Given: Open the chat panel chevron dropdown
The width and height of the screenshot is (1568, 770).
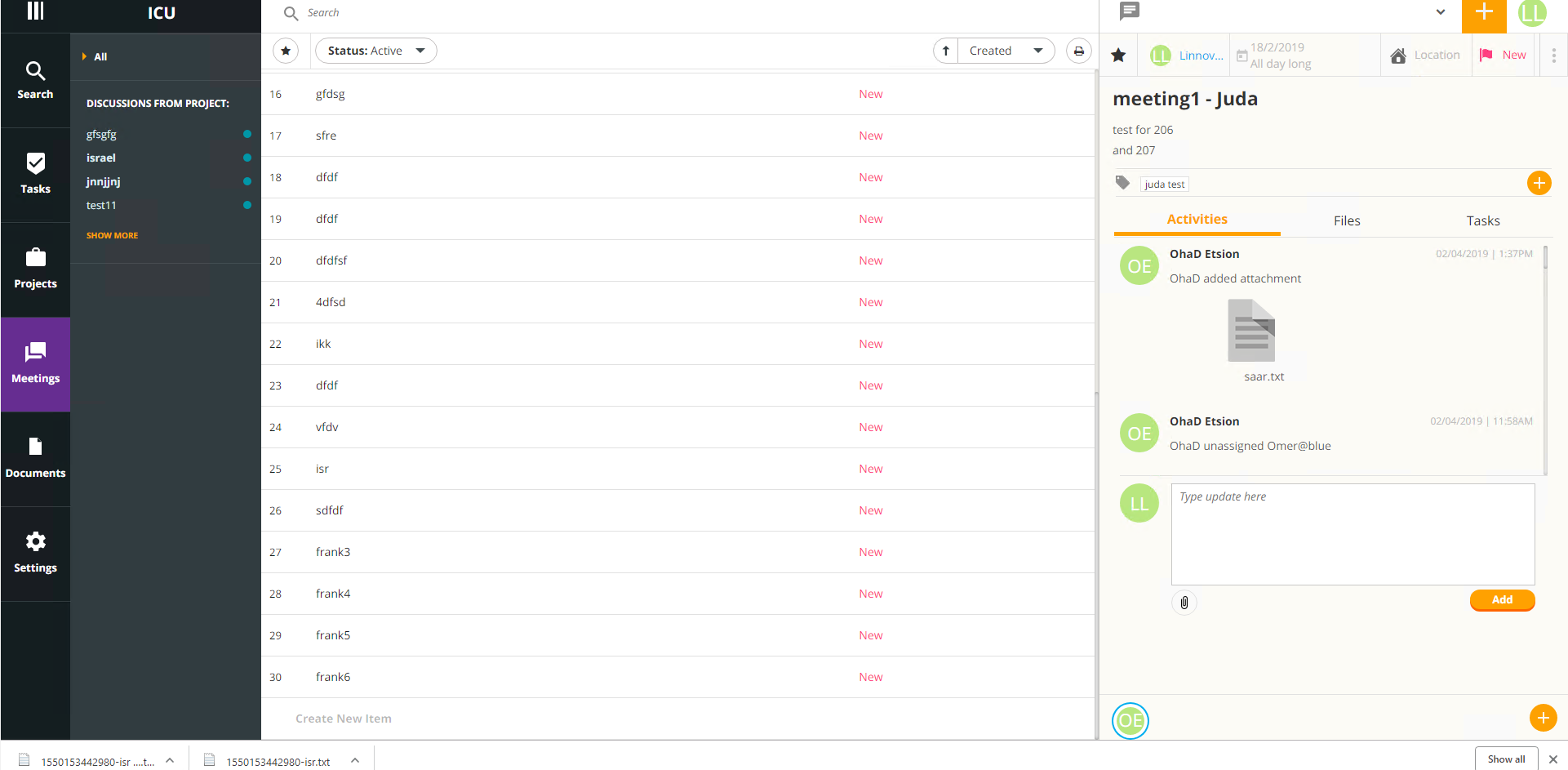Looking at the screenshot, I should [x=1441, y=12].
